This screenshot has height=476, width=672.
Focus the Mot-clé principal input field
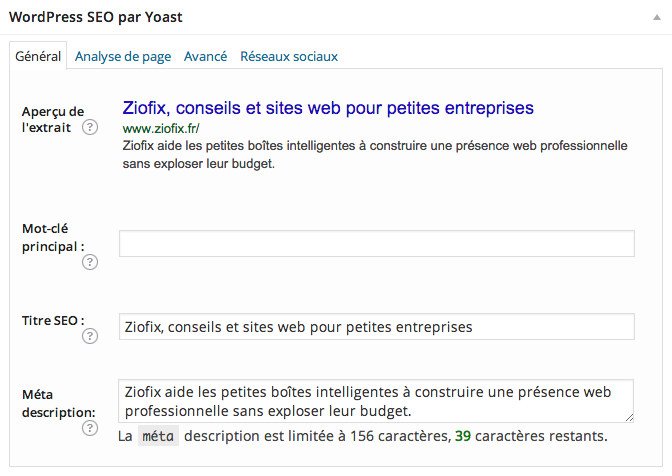(x=377, y=243)
